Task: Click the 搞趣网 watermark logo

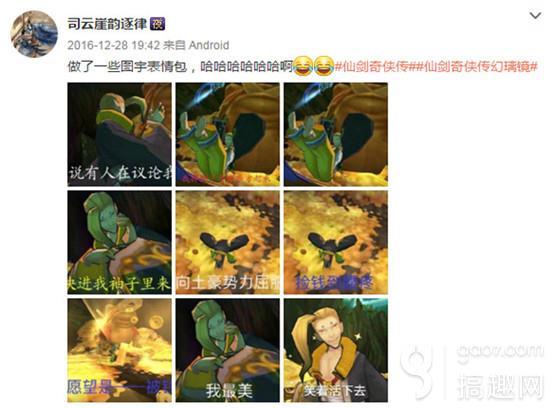Action: pos(473,372)
